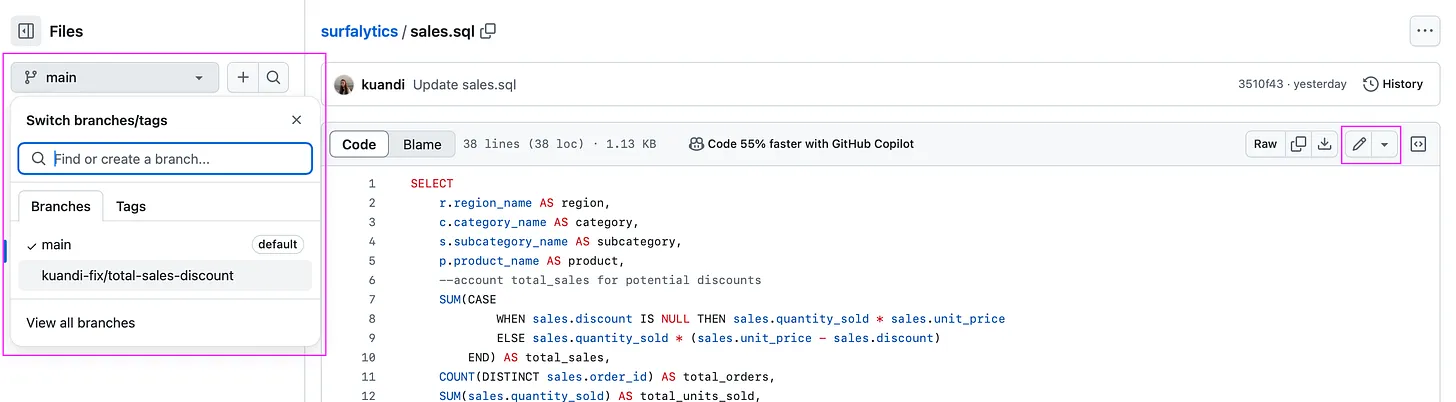Copy raw file contents icon

pos(1298,144)
